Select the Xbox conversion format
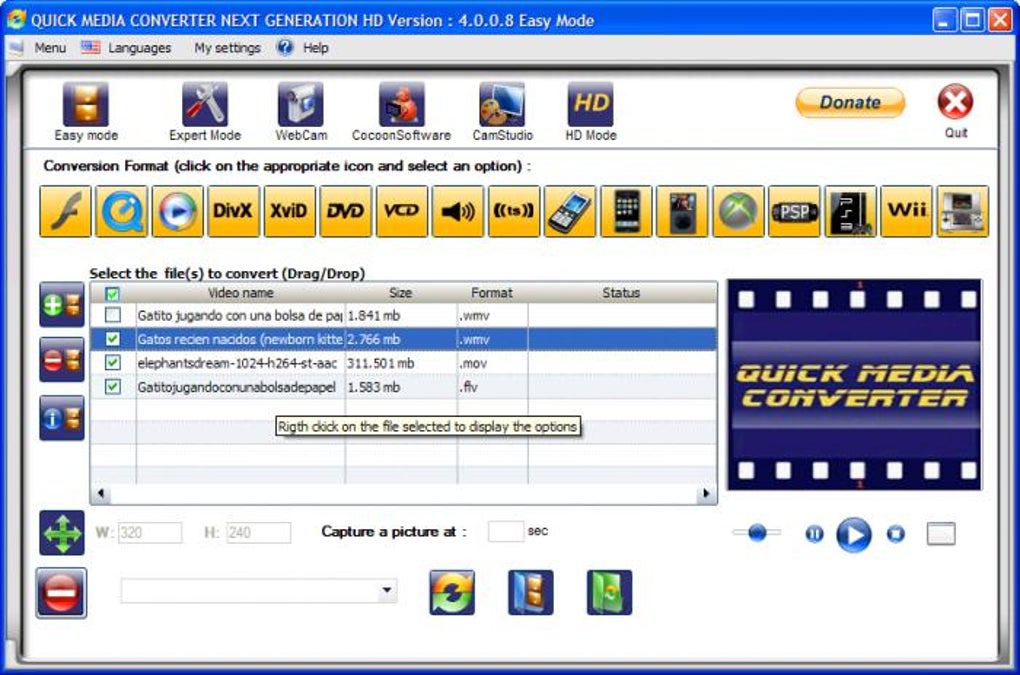1020x675 pixels. (738, 211)
